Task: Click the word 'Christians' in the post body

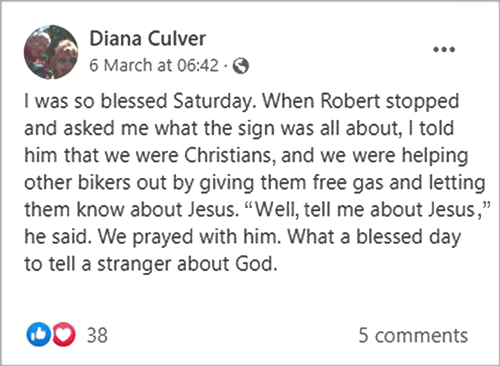Action: pyautogui.click(x=230, y=155)
